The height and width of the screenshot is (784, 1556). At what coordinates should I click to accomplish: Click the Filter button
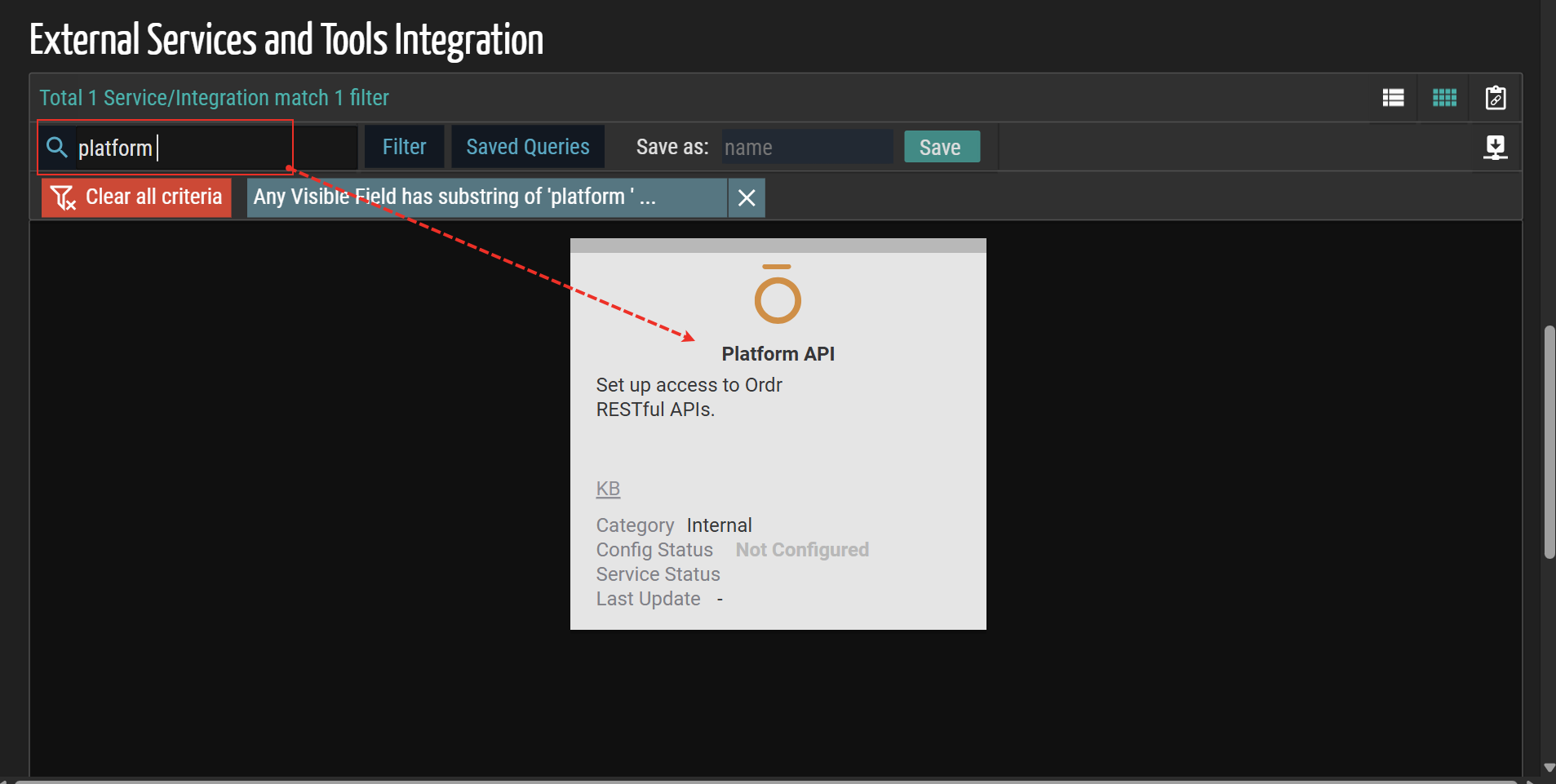(x=404, y=147)
